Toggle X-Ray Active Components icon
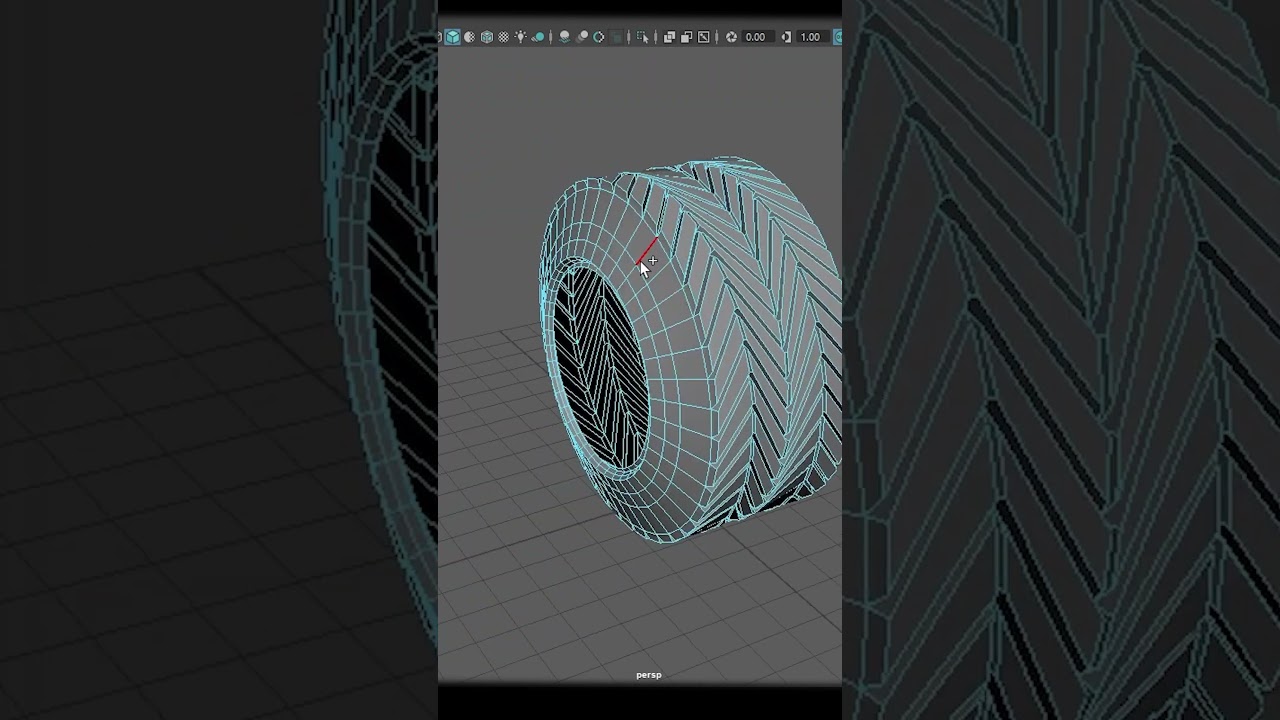1280x720 pixels. (x=686, y=37)
